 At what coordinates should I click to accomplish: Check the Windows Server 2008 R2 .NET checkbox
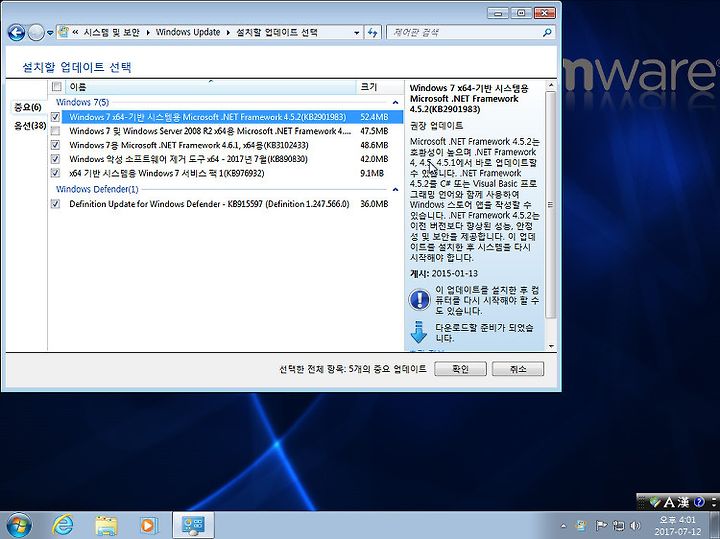click(x=55, y=131)
